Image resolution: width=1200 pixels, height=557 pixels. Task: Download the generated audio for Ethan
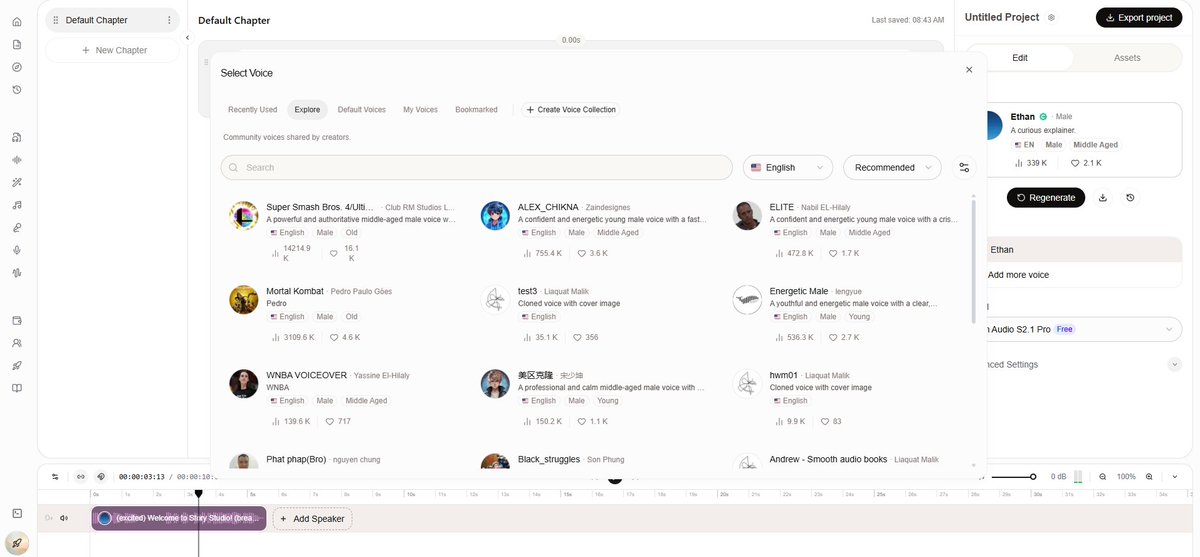(x=1103, y=198)
